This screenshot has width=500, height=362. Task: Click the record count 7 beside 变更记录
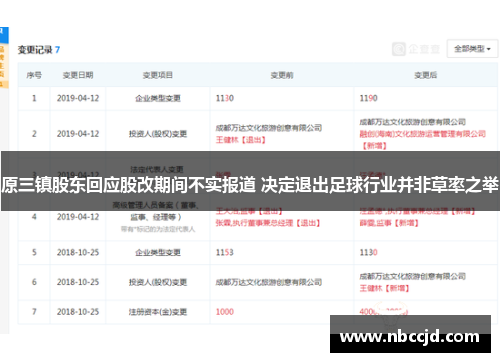coord(57,50)
